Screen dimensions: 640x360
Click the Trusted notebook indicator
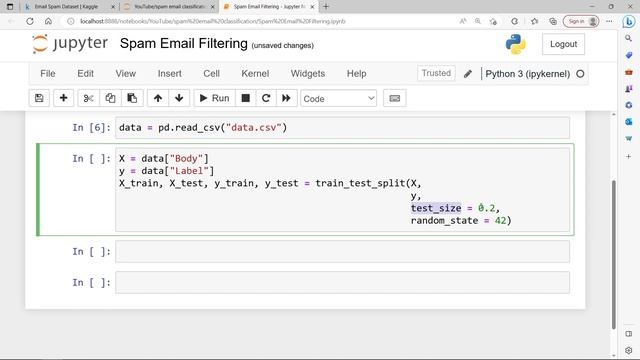436,73
